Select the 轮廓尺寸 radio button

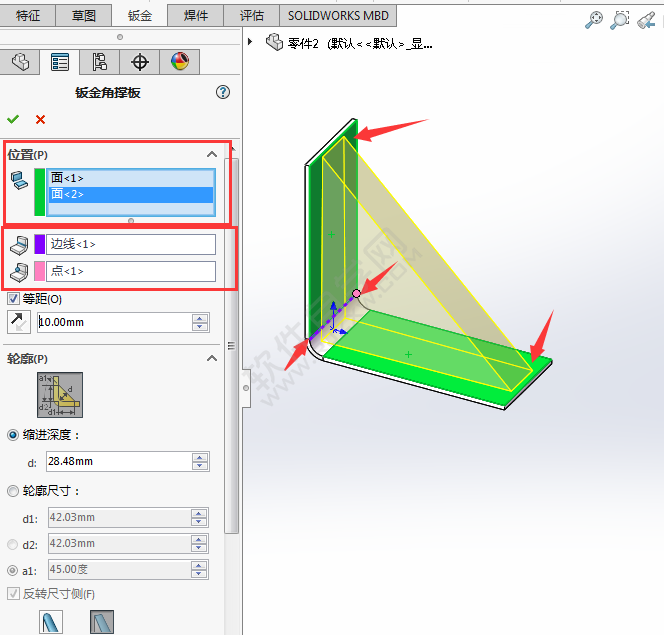click(x=13, y=491)
